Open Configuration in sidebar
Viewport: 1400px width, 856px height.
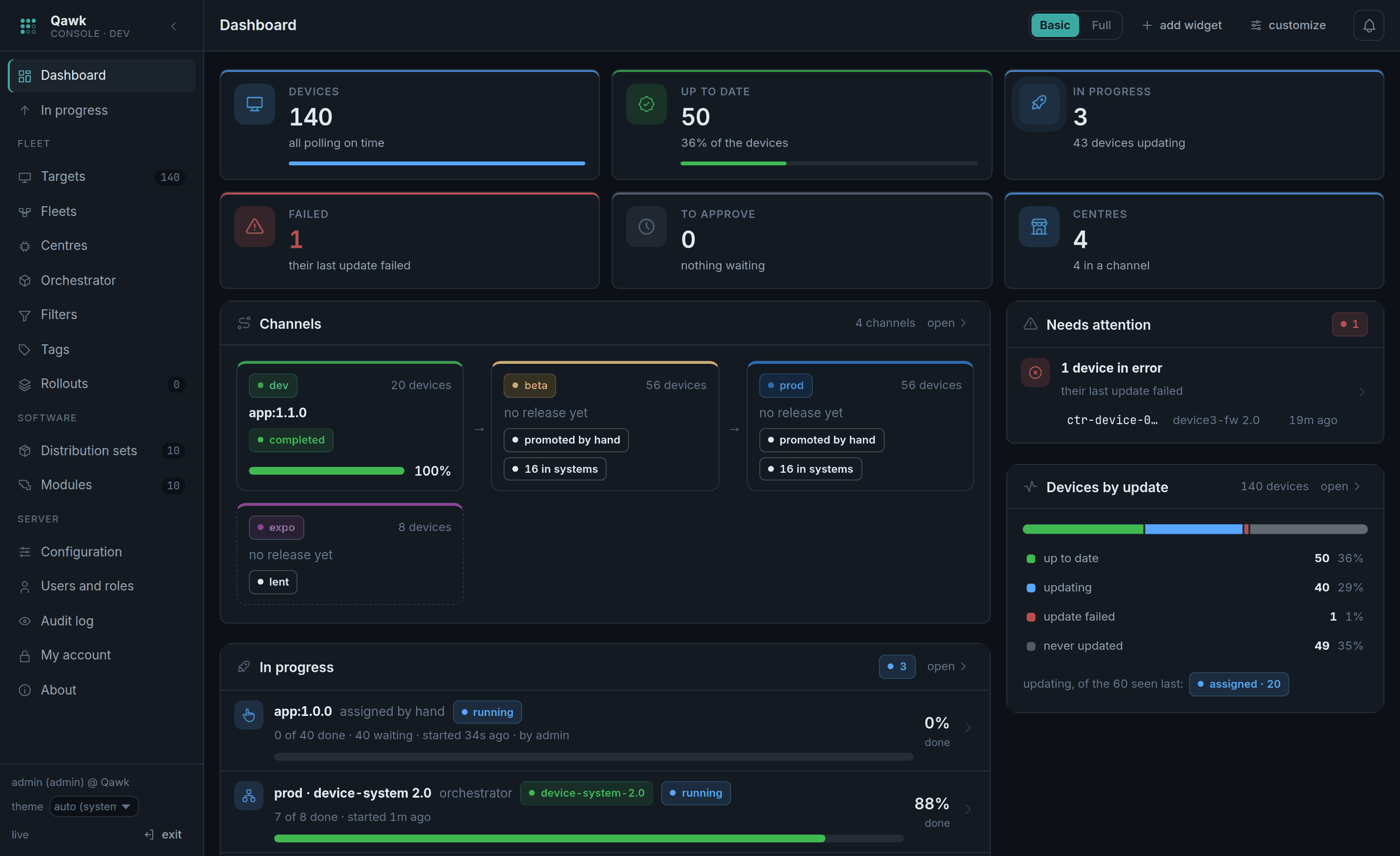tap(102, 552)
